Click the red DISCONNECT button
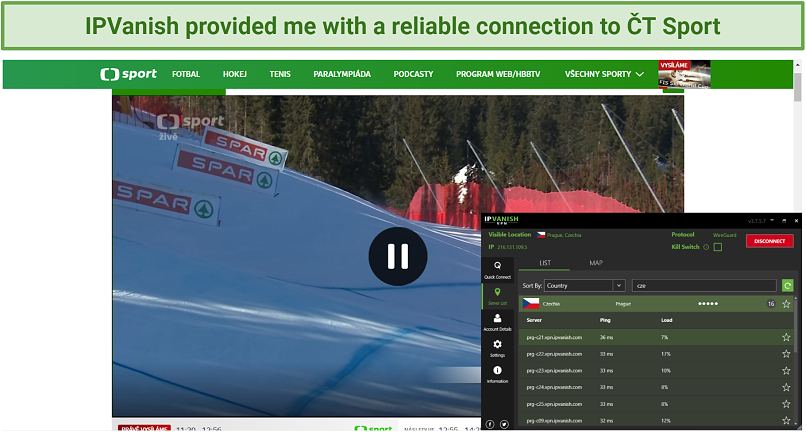806x432 pixels. pyautogui.click(x=770, y=241)
